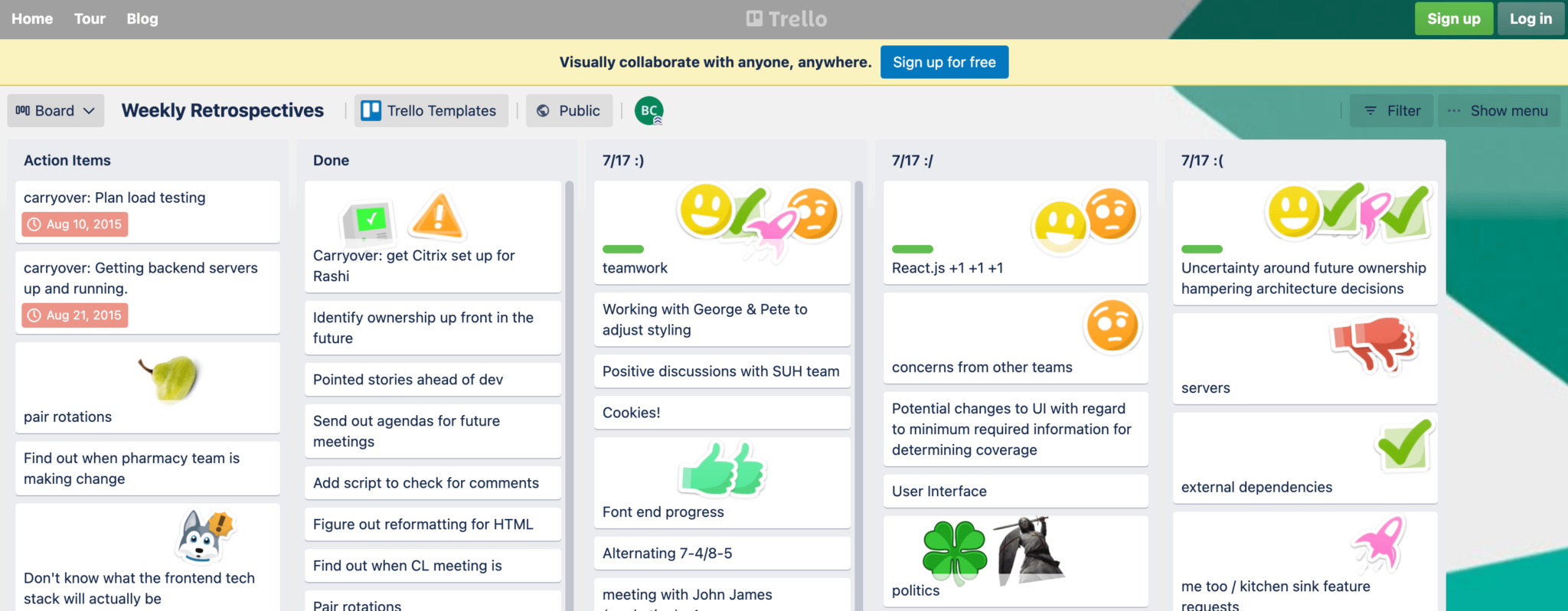This screenshot has height=611, width=1568.
Task: Click green checkmark sticker on external dependencies
Action: (x=1404, y=445)
